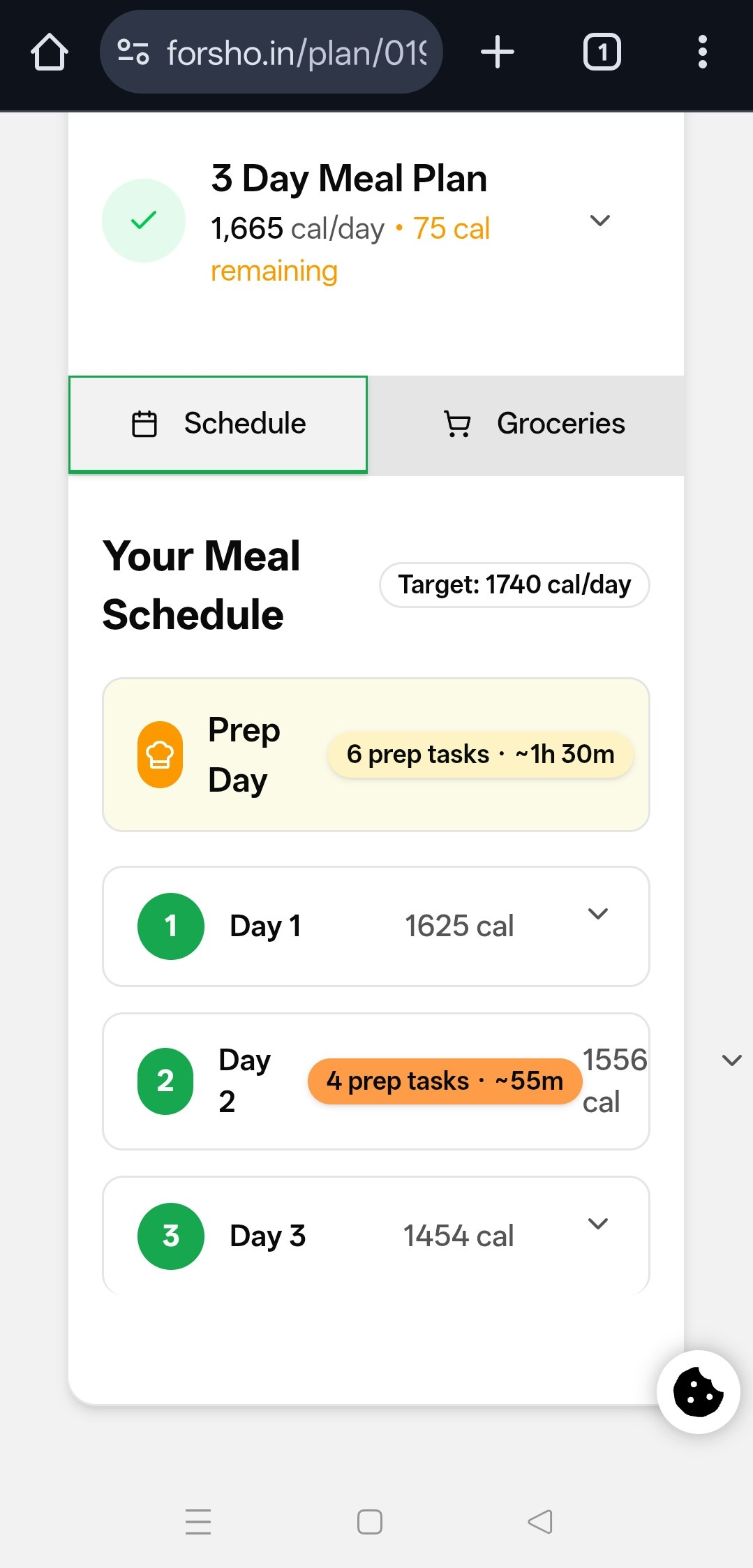This screenshot has width=753, height=1568.
Task: Expand Day 1 details chevron
Action: (x=598, y=914)
